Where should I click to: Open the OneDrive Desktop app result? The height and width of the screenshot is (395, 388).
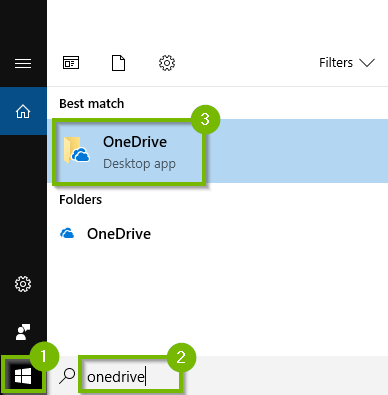[x=218, y=151]
